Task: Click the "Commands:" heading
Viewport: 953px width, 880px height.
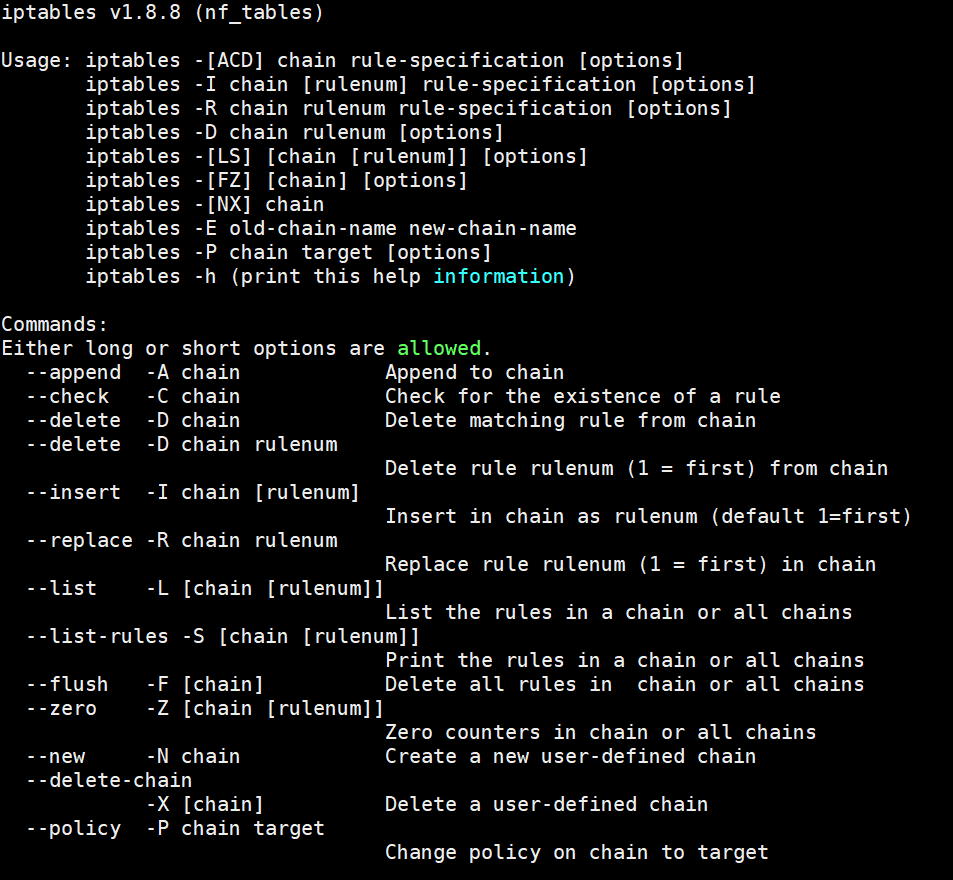Action: point(55,325)
